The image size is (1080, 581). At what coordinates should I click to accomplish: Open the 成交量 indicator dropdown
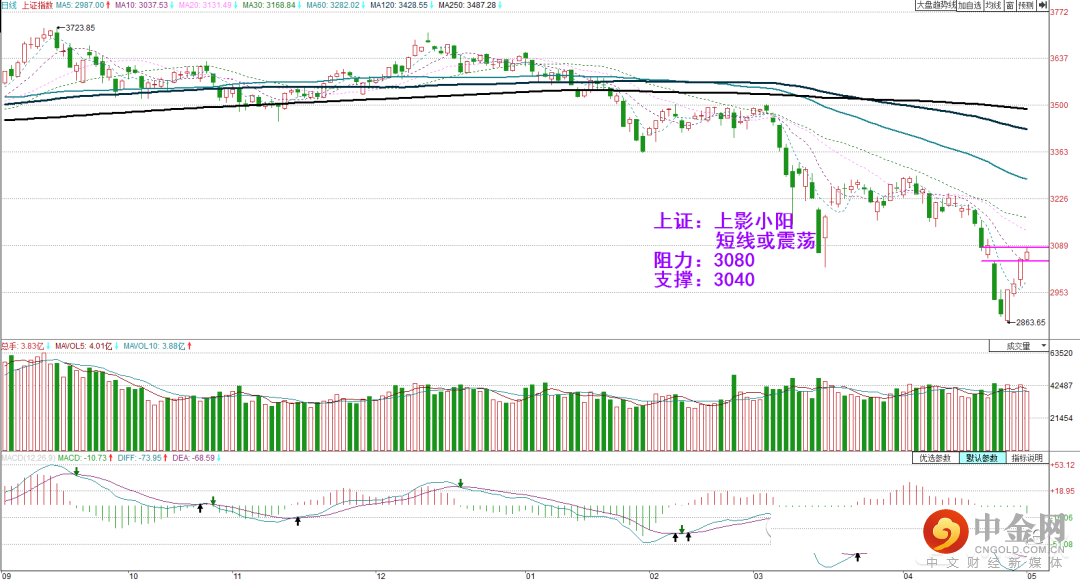point(1019,346)
